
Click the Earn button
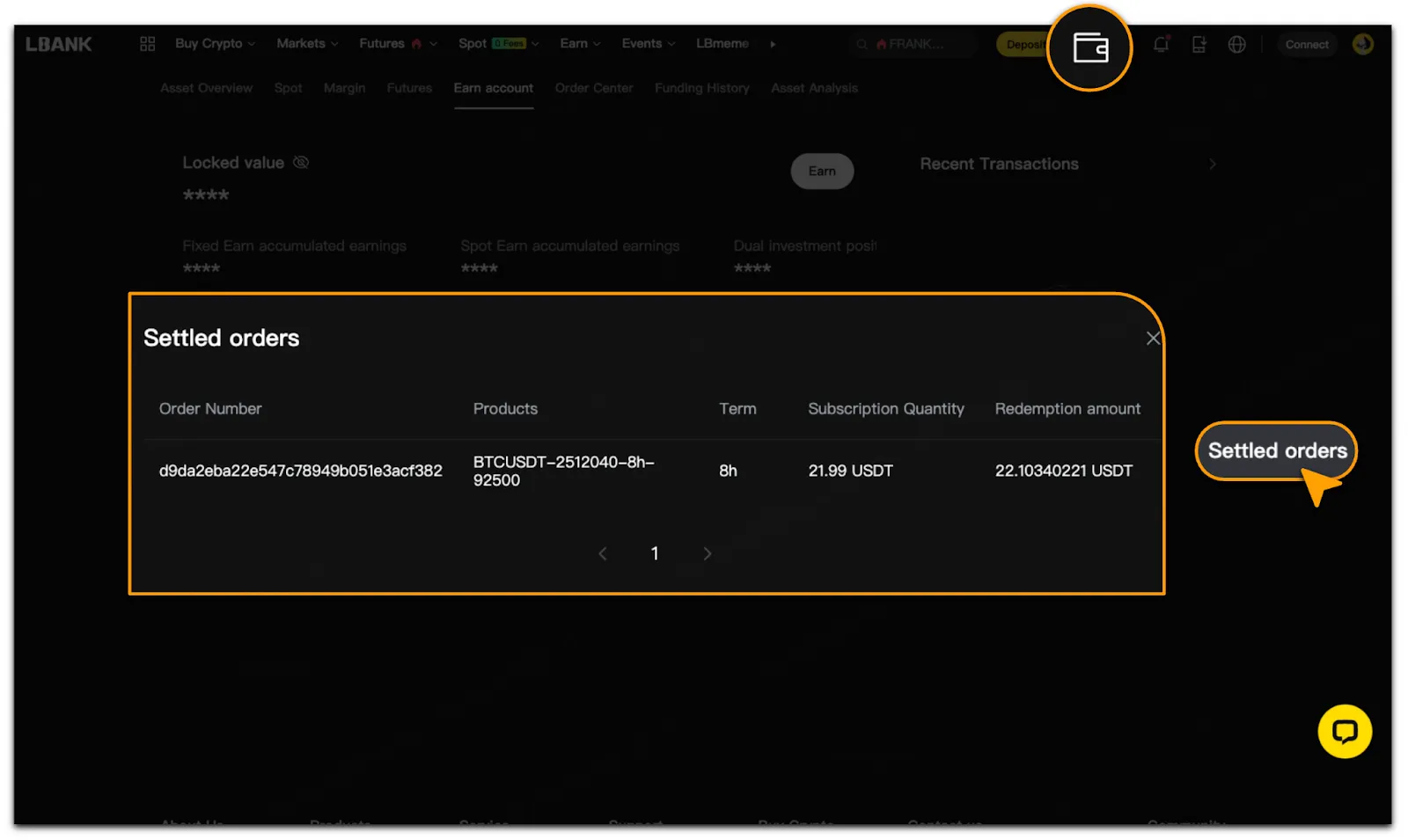tap(822, 172)
